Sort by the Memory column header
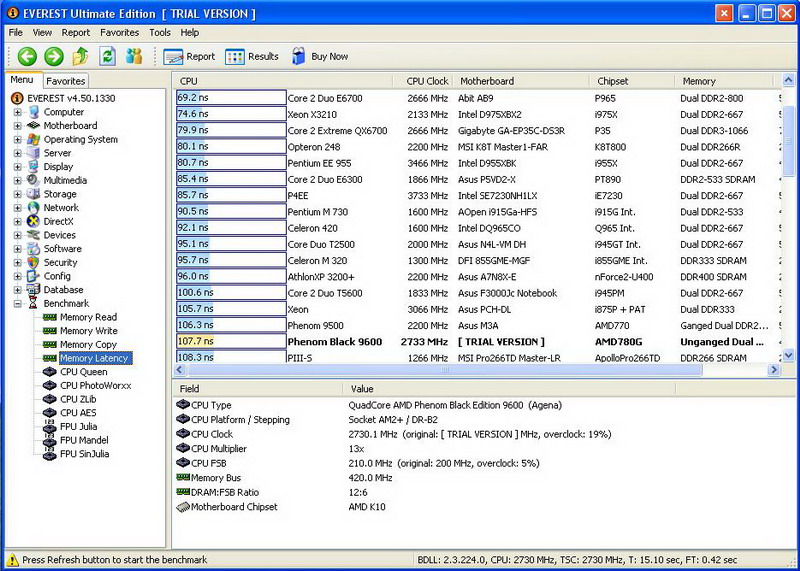Screen dimensions: 800x571 point(724,81)
